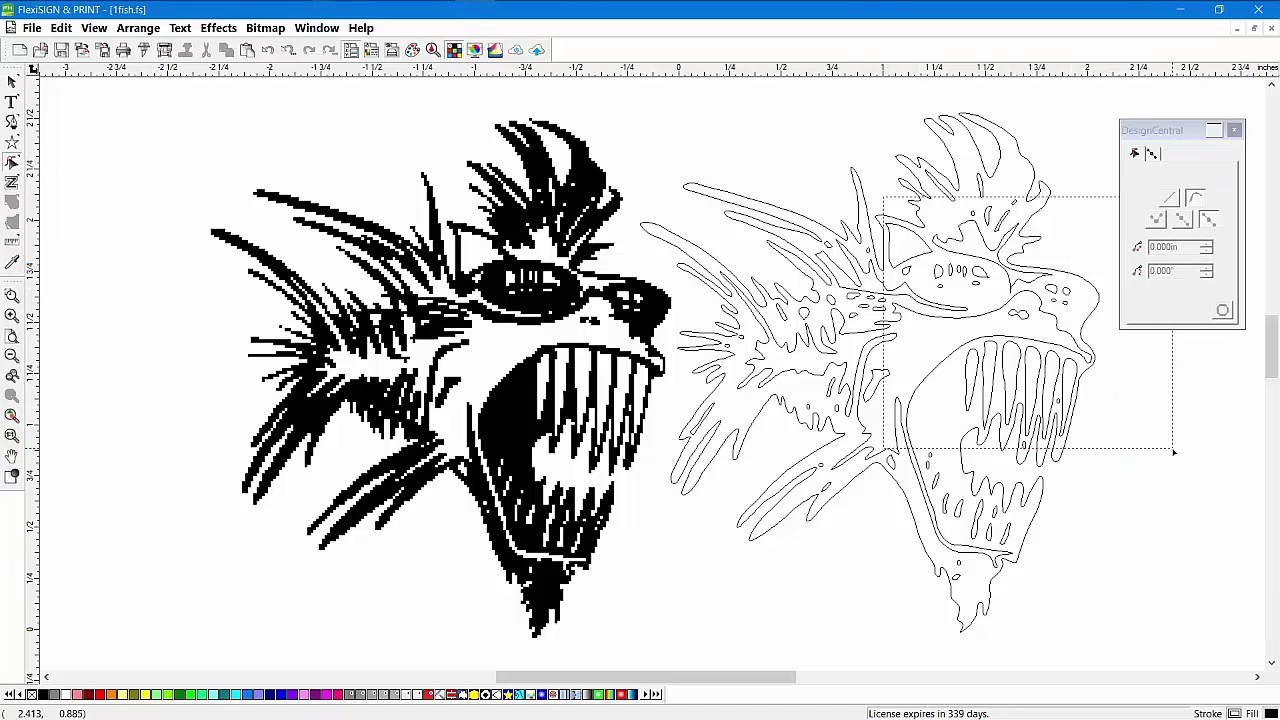Select the pan hand tool
The height and width of the screenshot is (720, 1280).
click(12, 456)
